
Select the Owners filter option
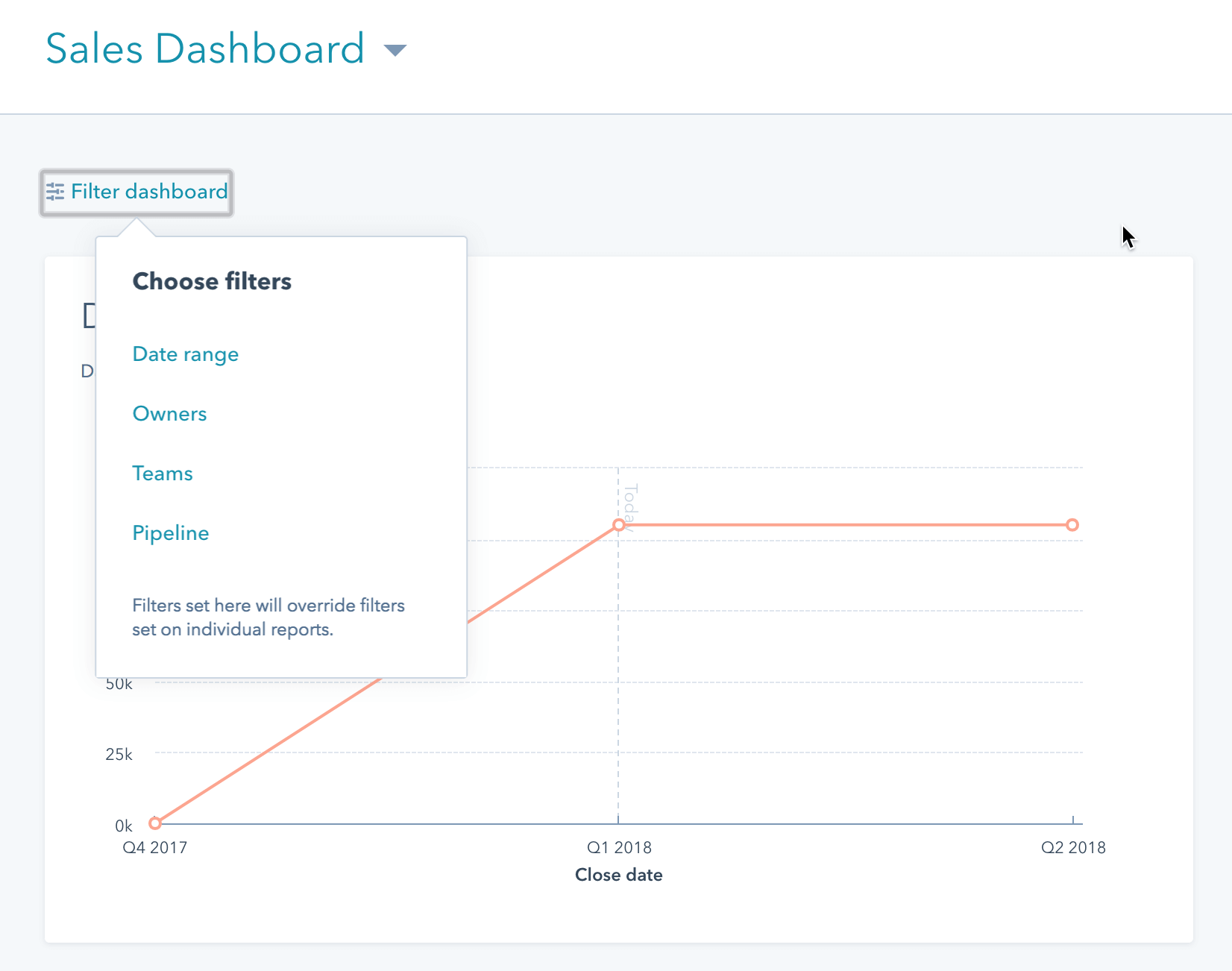coord(169,414)
